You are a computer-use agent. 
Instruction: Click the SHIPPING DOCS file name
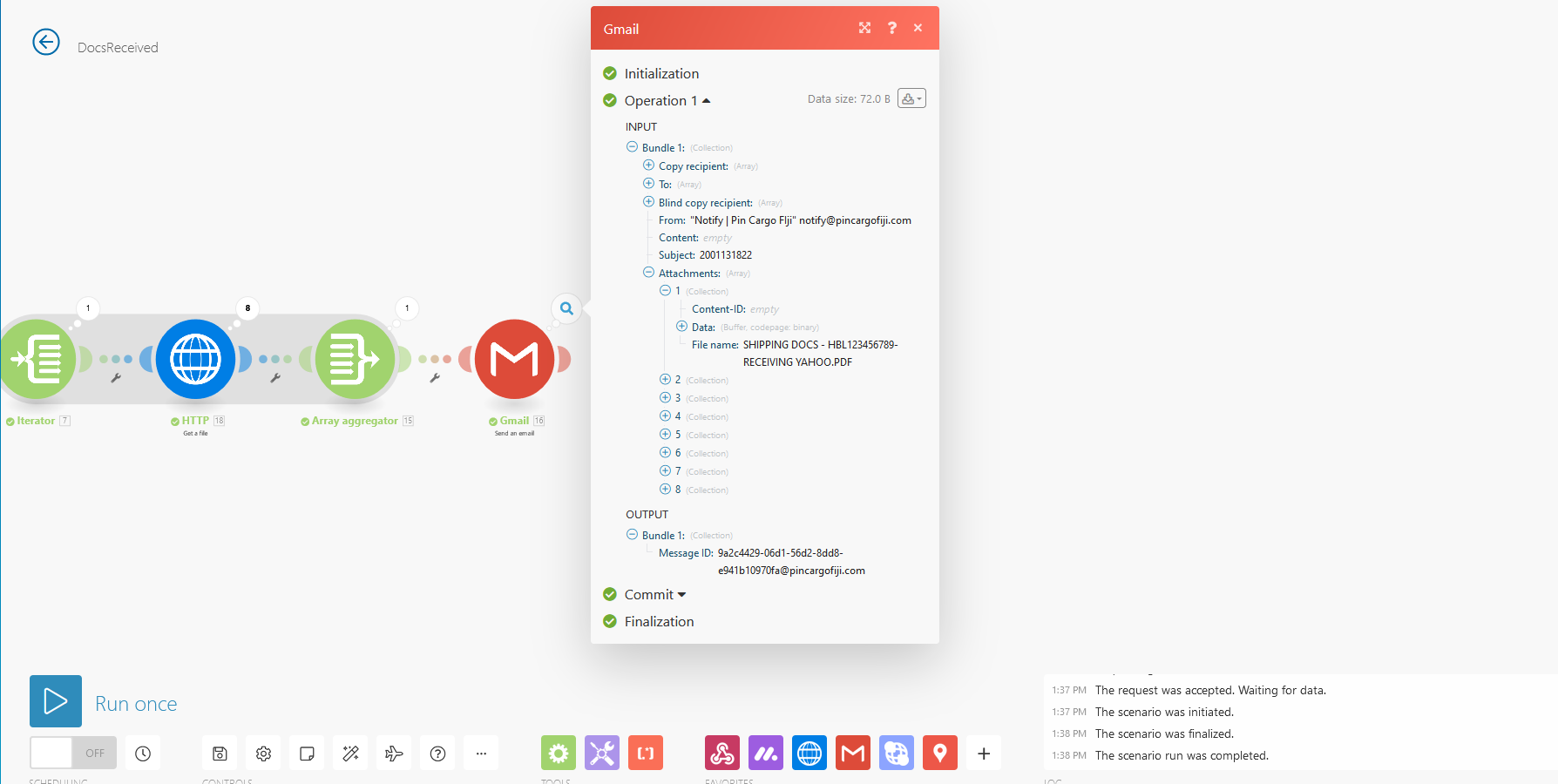tap(819, 354)
